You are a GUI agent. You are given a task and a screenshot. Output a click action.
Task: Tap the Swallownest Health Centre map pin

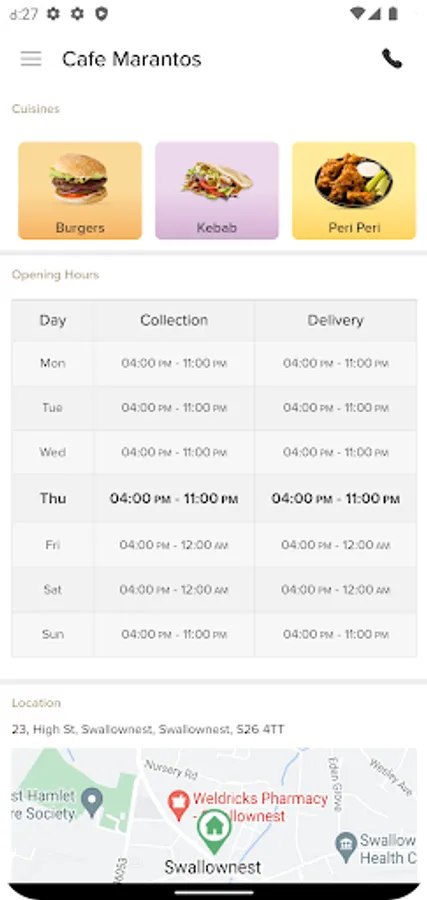[x=346, y=847]
